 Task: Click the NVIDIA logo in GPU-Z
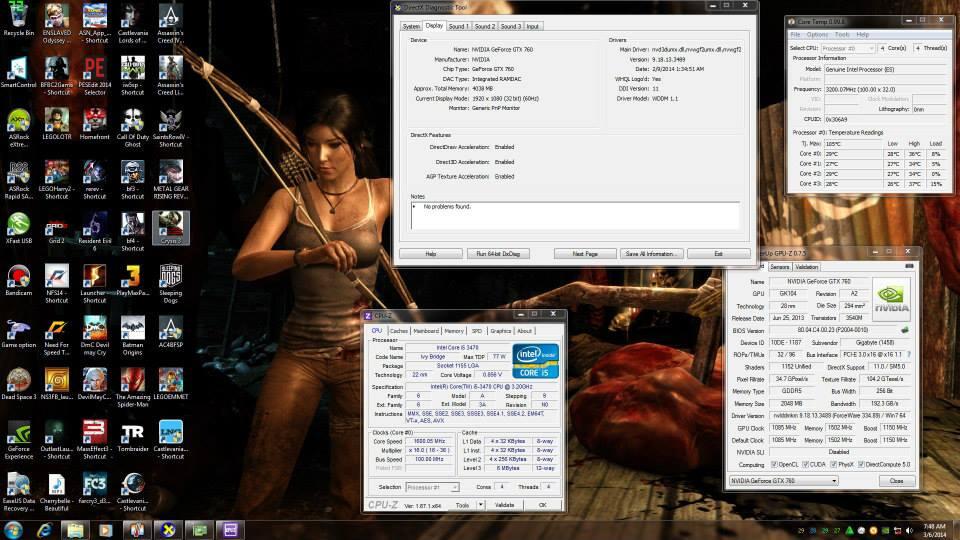pos(891,299)
